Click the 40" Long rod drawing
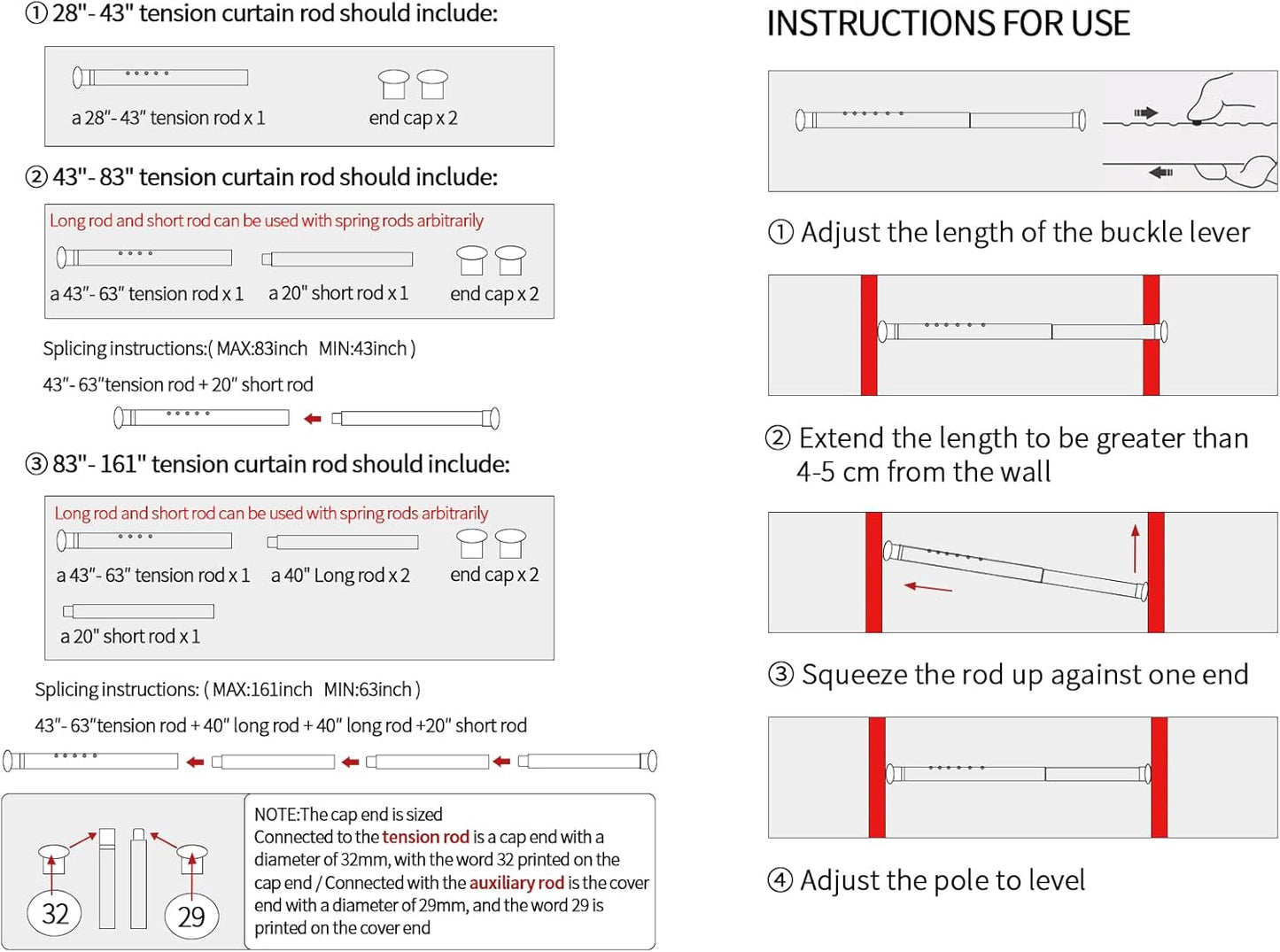The width and height of the screenshot is (1280, 952). click(342, 541)
